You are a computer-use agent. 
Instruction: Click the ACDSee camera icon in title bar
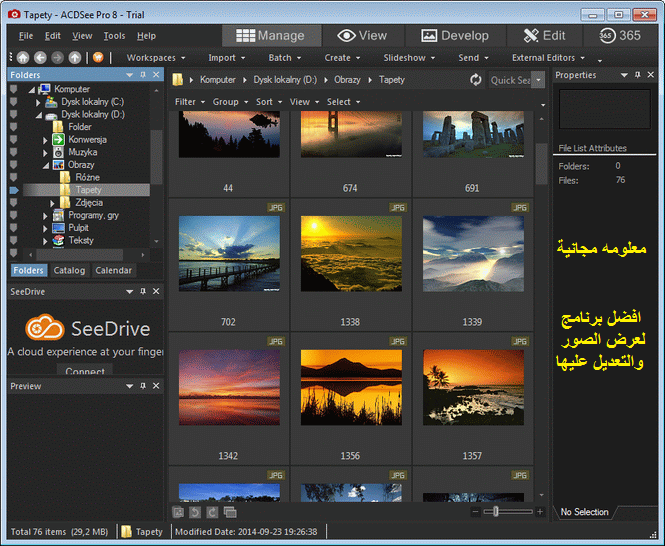tap(14, 14)
